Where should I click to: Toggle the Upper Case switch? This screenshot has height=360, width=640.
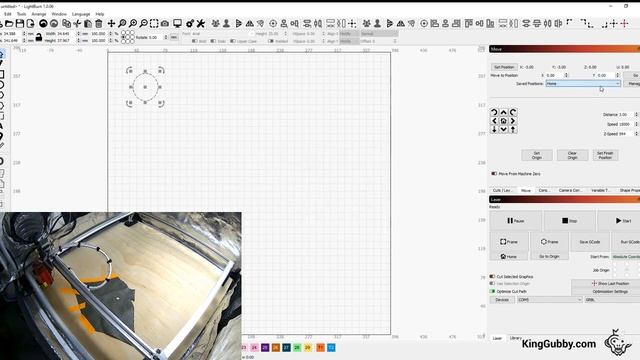[x=233, y=41]
